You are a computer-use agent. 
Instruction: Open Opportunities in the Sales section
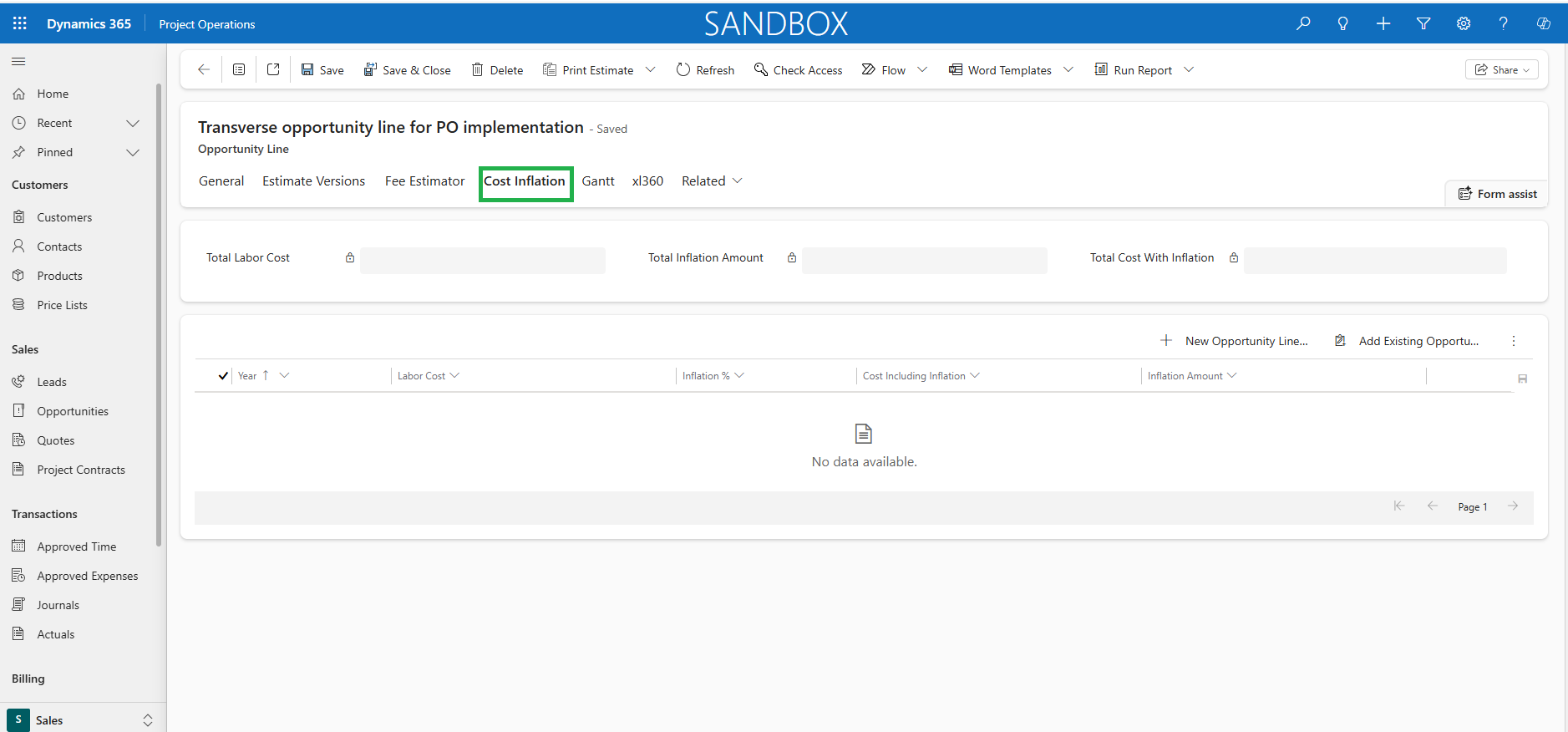click(73, 411)
